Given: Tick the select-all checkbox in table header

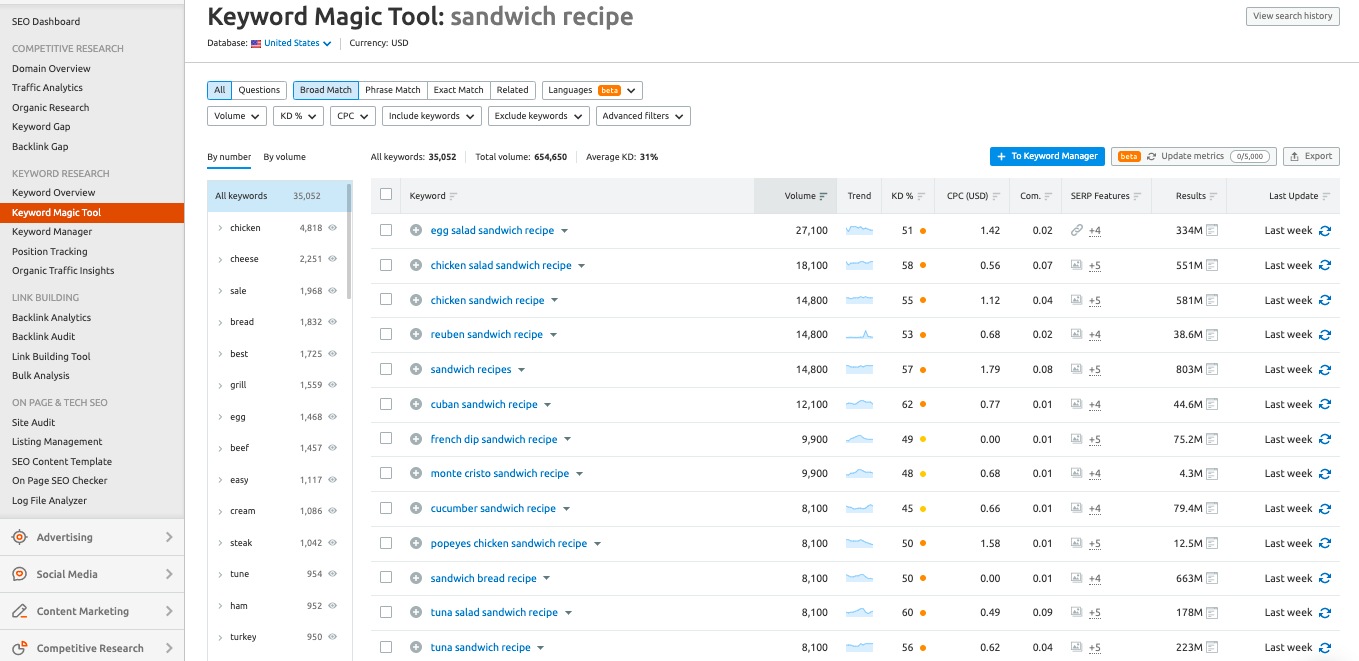Looking at the screenshot, I should pyautogui.click(x=386, y=195).
